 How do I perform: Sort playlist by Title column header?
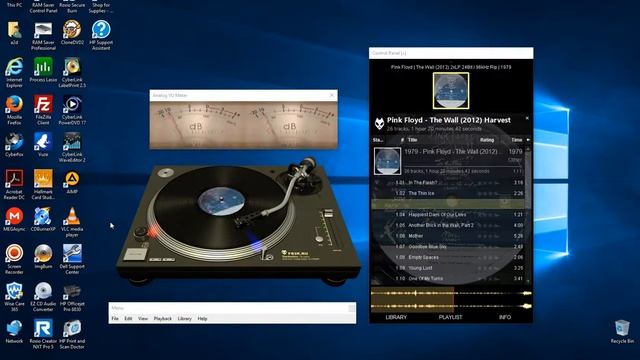pyautogui.click(x=413, y=140)
